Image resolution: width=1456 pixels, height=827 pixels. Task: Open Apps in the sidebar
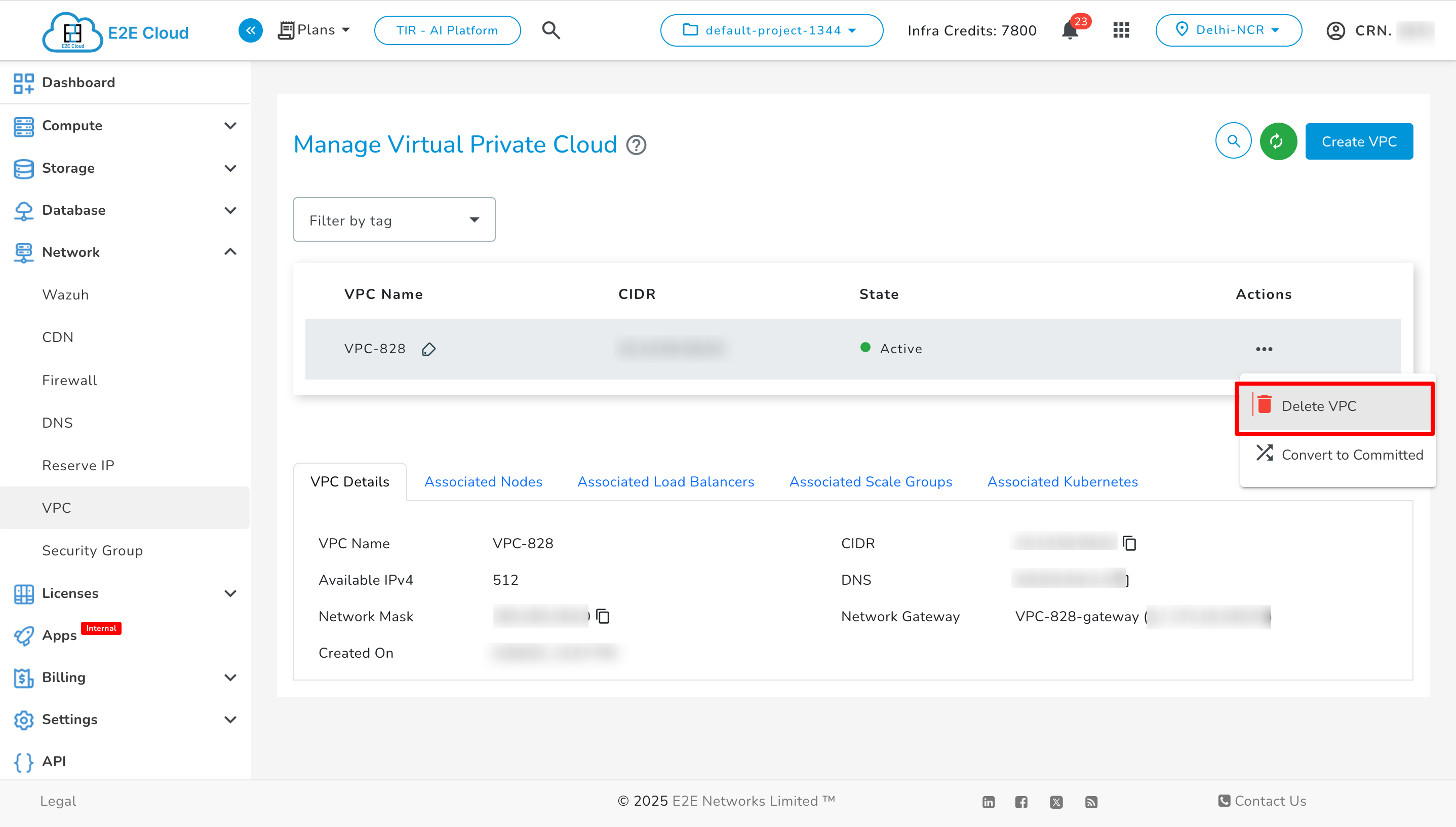pos(59,635)
